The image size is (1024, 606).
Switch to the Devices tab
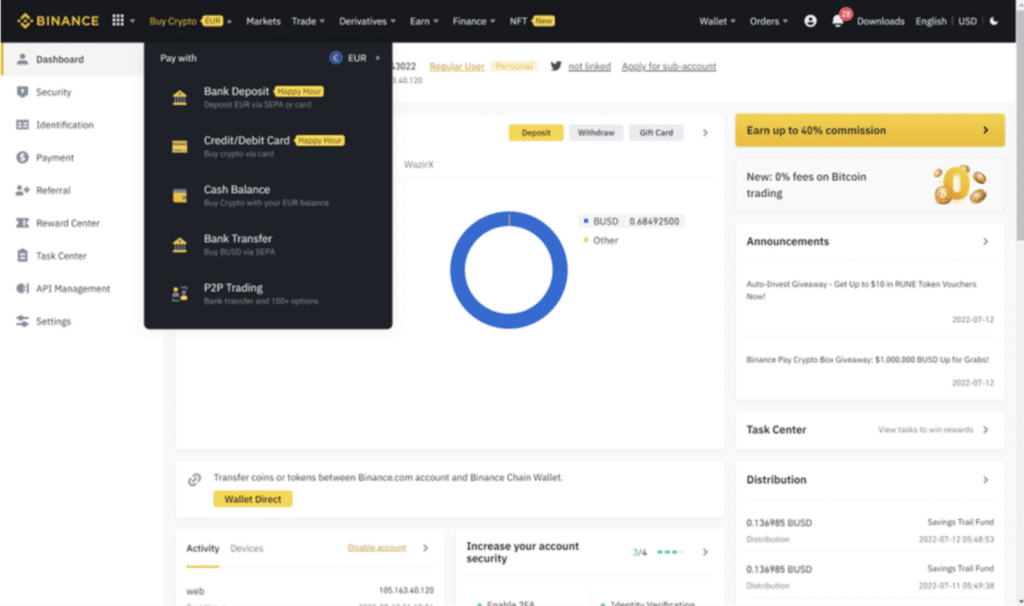247,549
